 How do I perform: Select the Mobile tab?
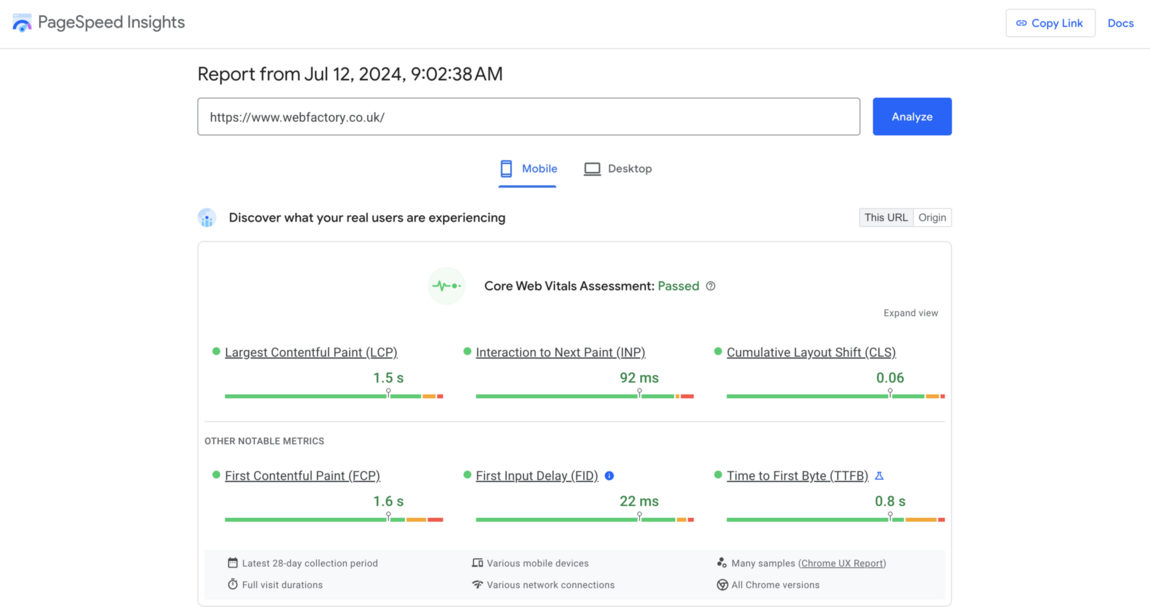[x=528, y=168]
